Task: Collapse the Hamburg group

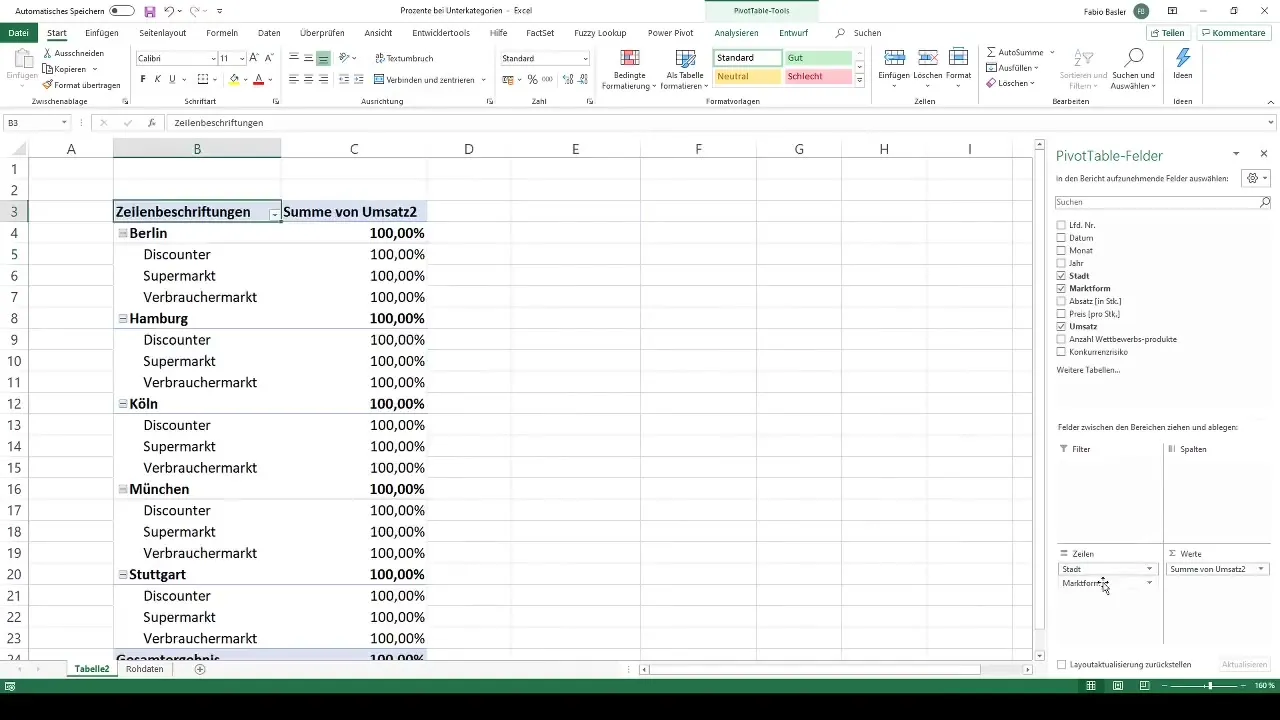Action: (x=122, y=319)
